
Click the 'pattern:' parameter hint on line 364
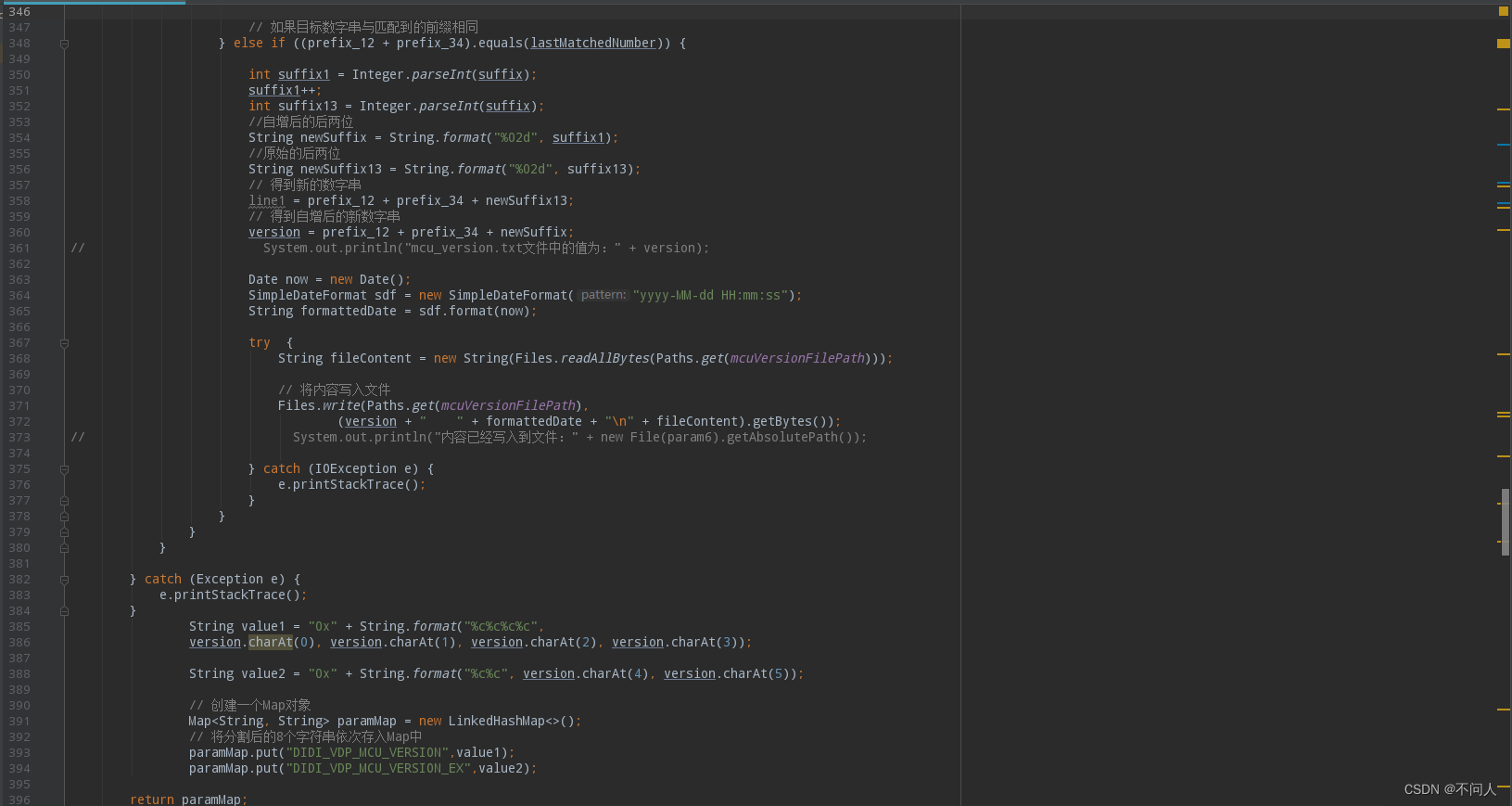click(604, 296)
